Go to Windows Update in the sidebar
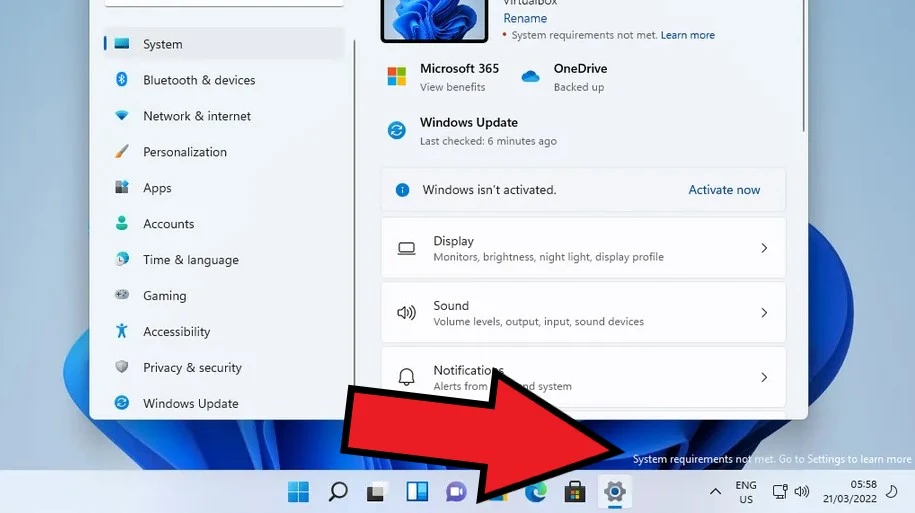Image resolution: width=915 pixels, height=513 pixels. coord(224,403)
